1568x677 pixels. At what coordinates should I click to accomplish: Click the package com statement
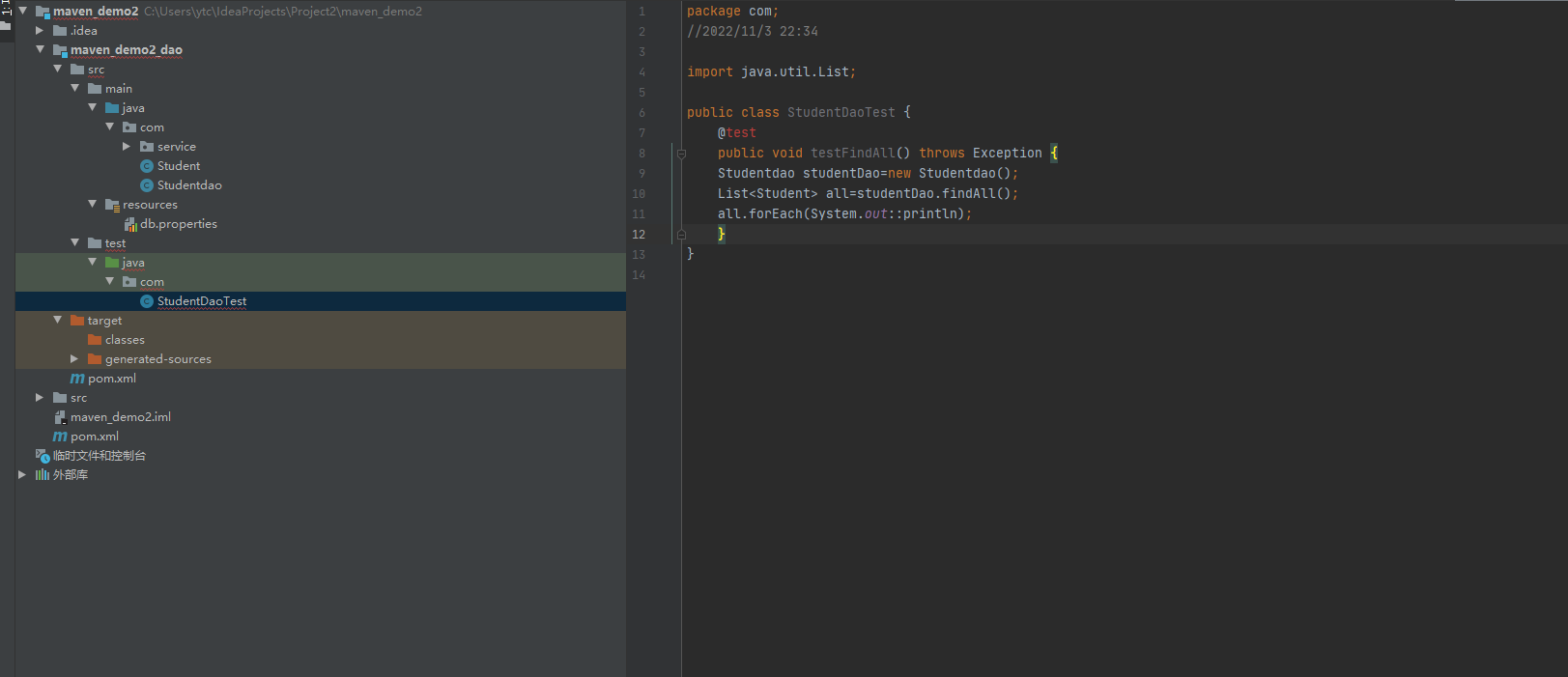[732, 12]
